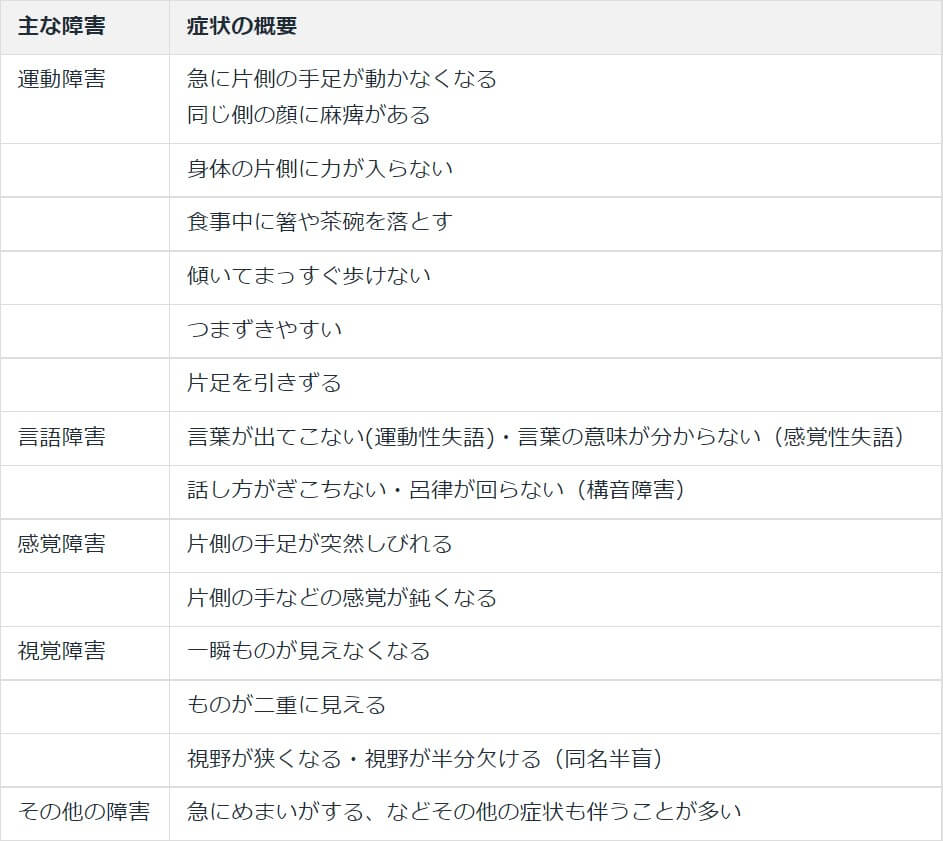Click the text 急に片側の手足が動かなくなる
Viewport: 943px width, 841px height.
[x=342, y=79]
